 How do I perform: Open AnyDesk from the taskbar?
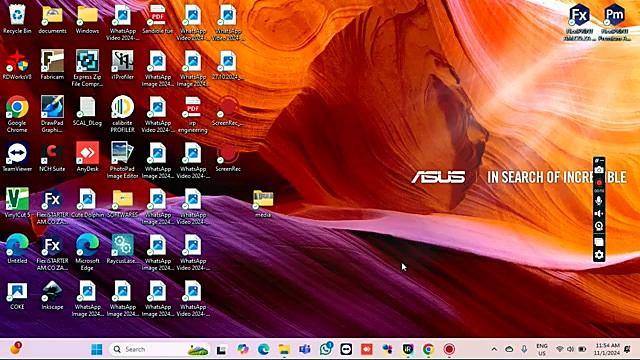367,349
